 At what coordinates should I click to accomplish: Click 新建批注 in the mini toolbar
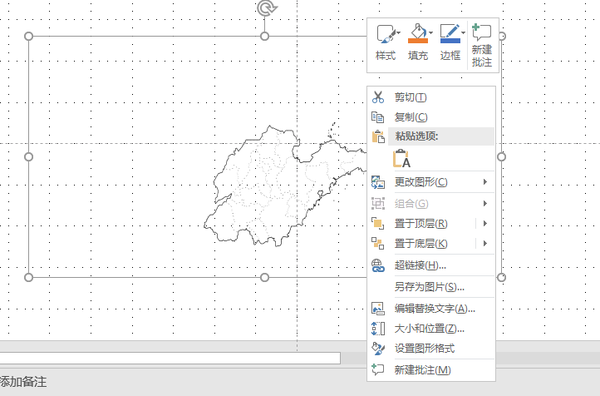coord(482,45)
